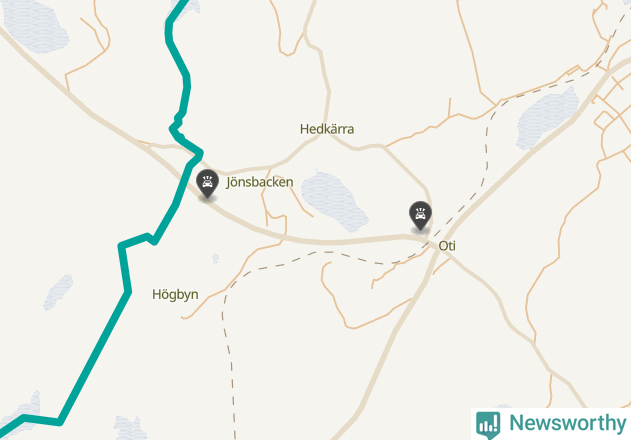Screen dimensions: 631x440
Task: Click the car accident marker near Jönsbacken
Action: click(x=207, y=184)
